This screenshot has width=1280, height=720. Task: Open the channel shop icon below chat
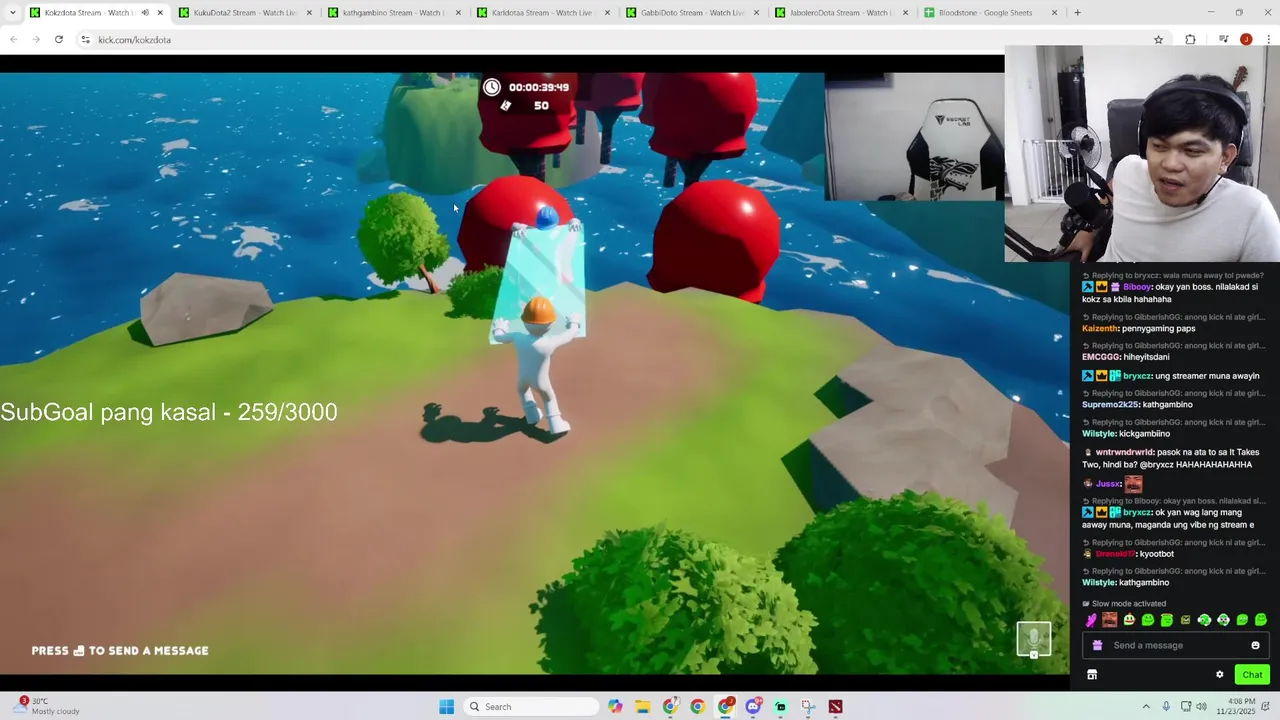1092,675
